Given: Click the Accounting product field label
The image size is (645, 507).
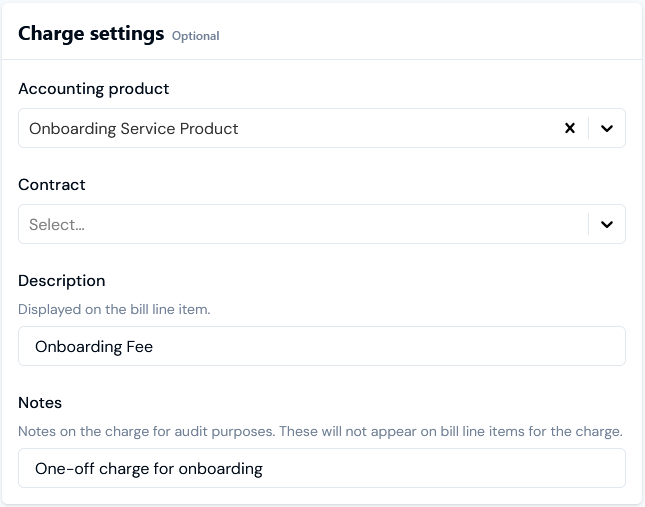Looking at the screenshot, I should point(94,89).
